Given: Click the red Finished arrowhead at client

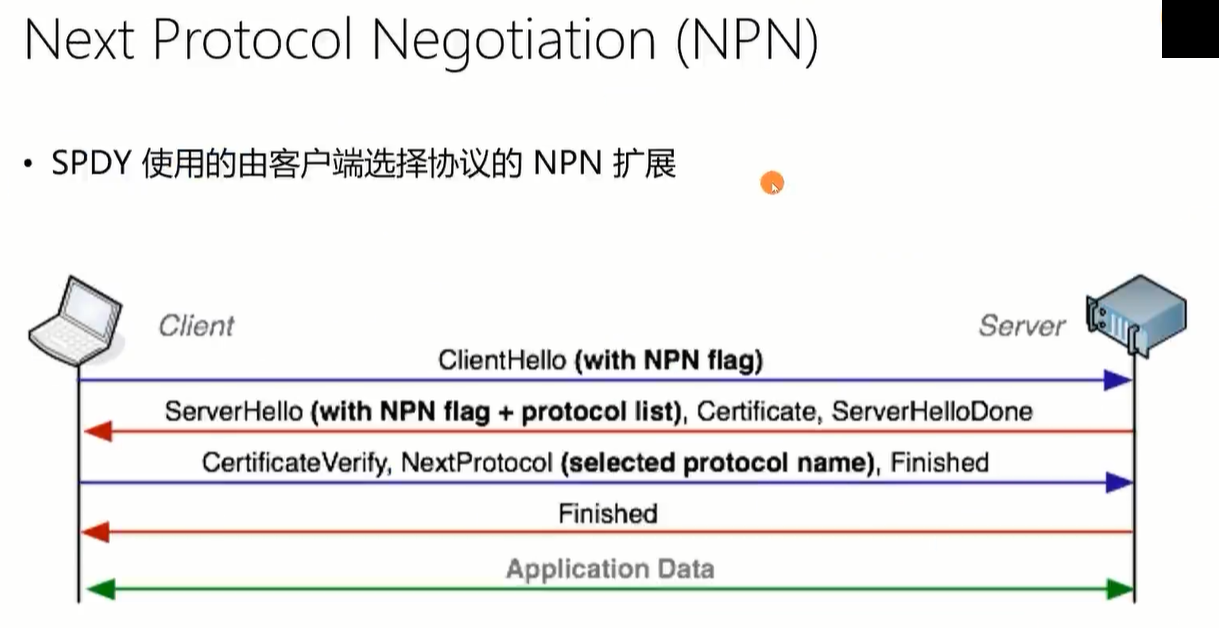Looking at the screenshot, I should coord(95,532).
